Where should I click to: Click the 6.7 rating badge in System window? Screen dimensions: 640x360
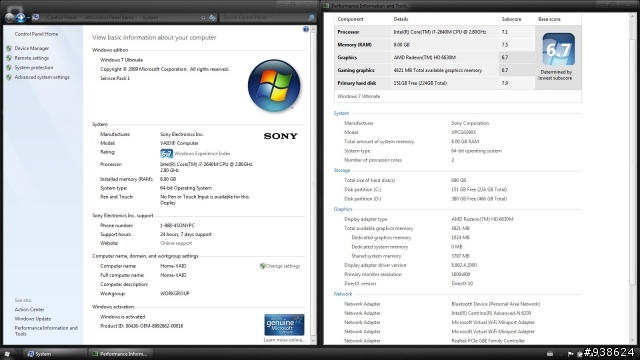(x=166, y=153)
